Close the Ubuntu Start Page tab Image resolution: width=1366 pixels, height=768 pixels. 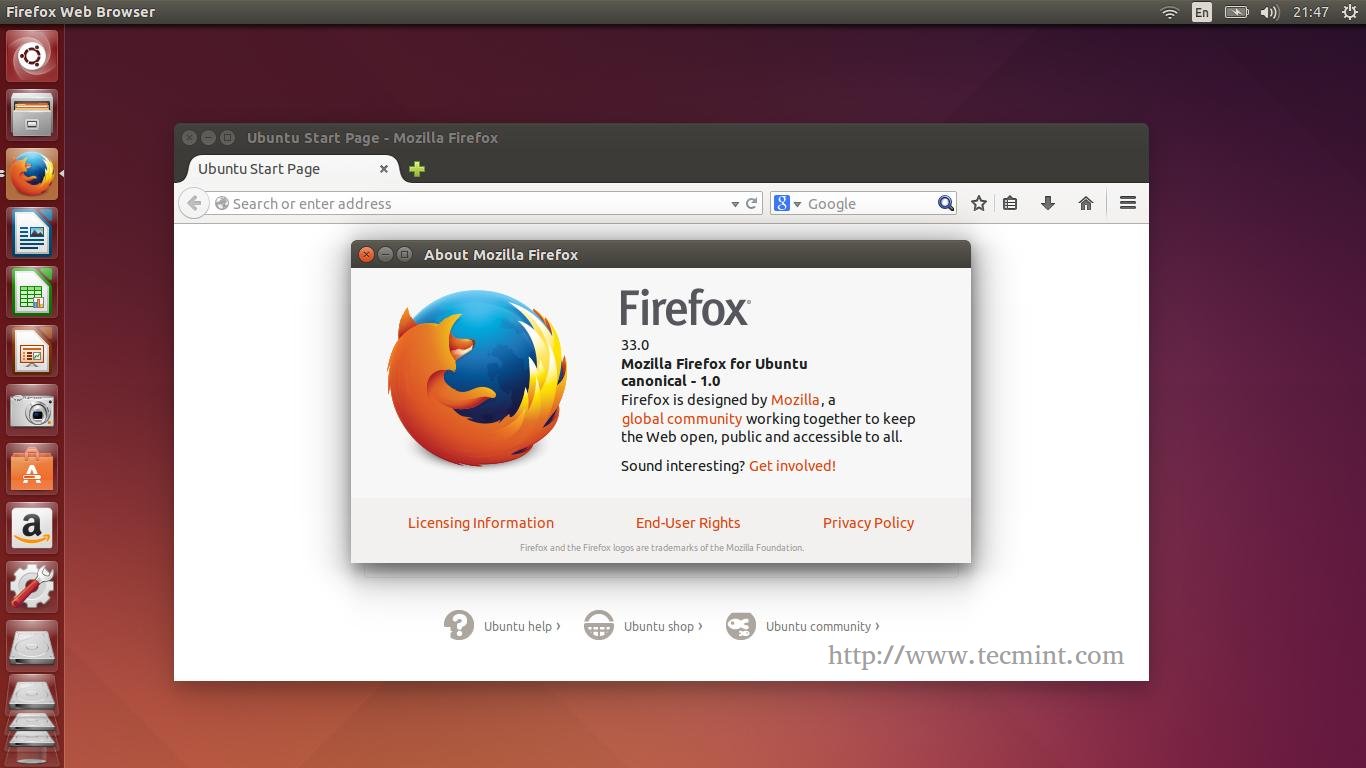(383, 169)
